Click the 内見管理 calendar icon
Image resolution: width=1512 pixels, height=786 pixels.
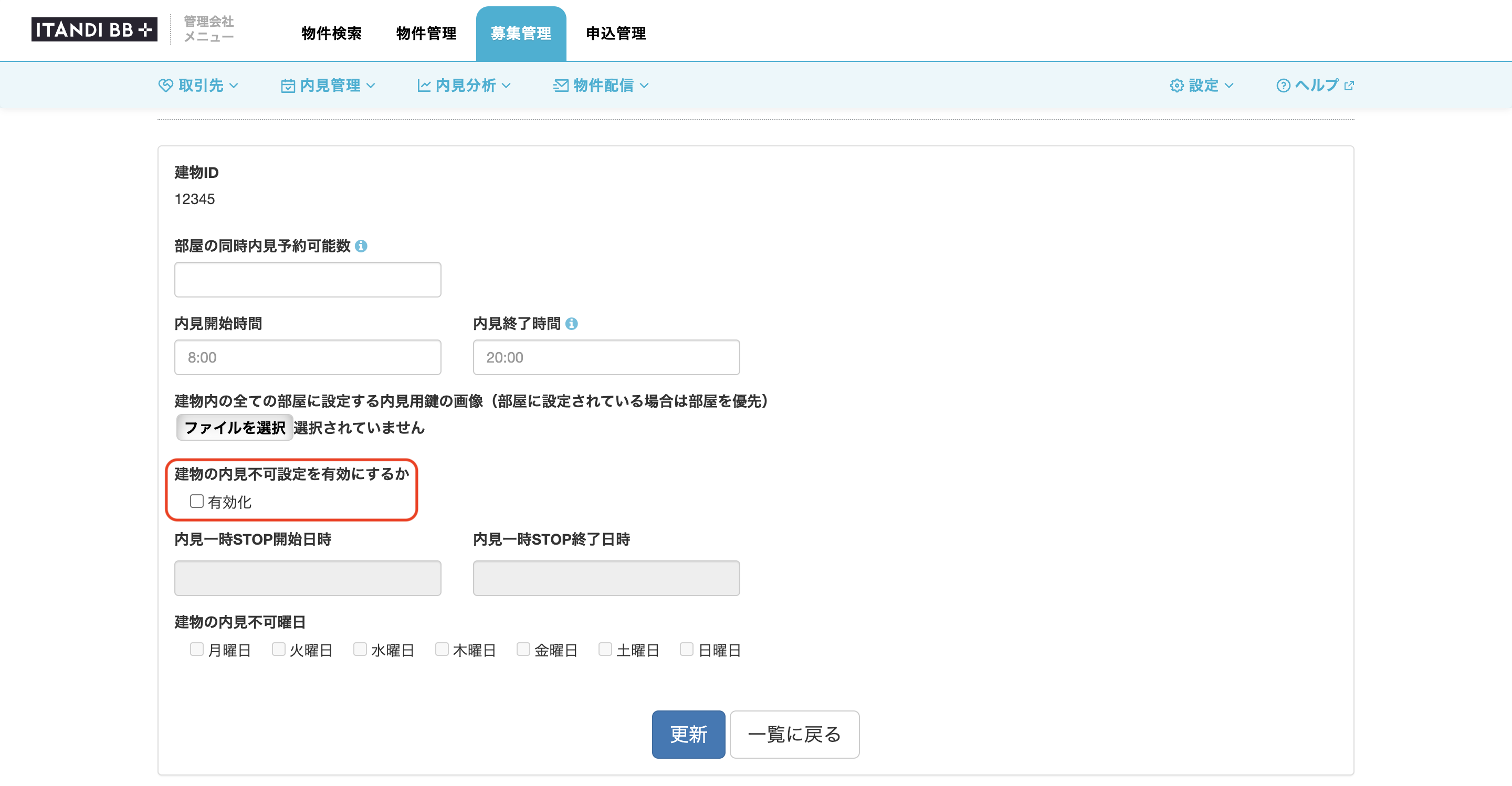(x=288, y=86)
